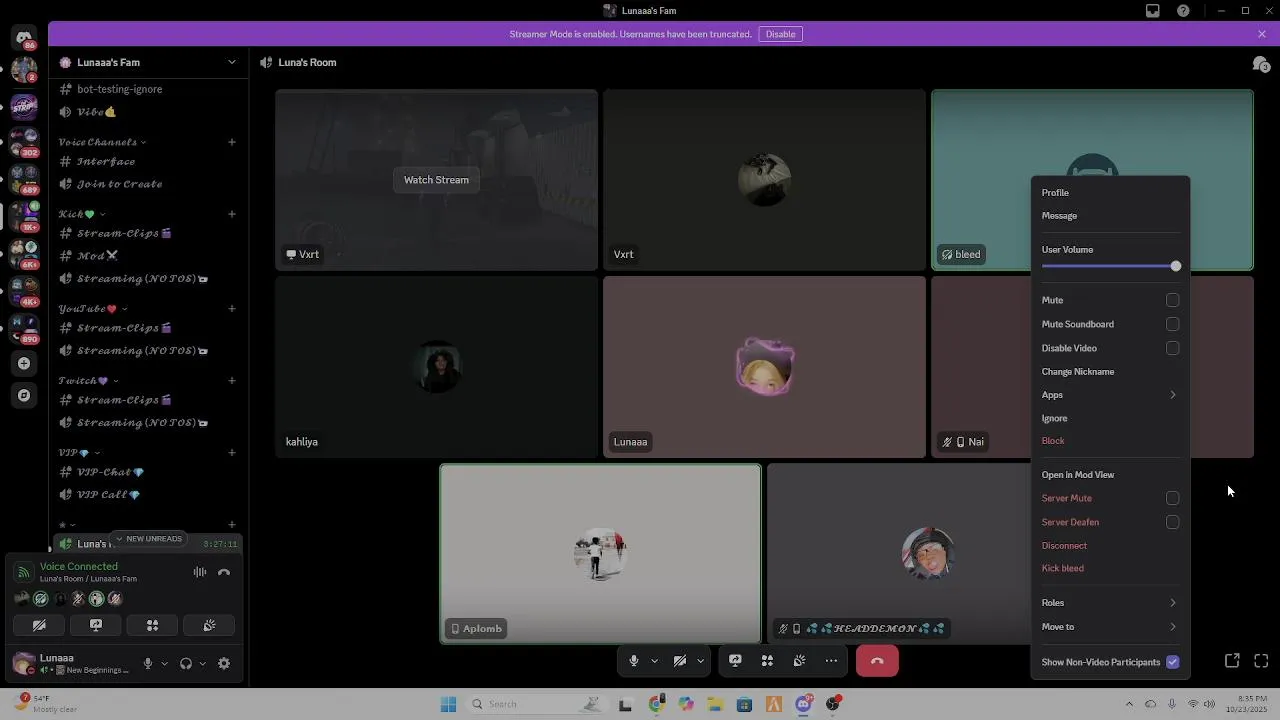
Task: Click the Watch Stream button
Action: tap(436, 180)
